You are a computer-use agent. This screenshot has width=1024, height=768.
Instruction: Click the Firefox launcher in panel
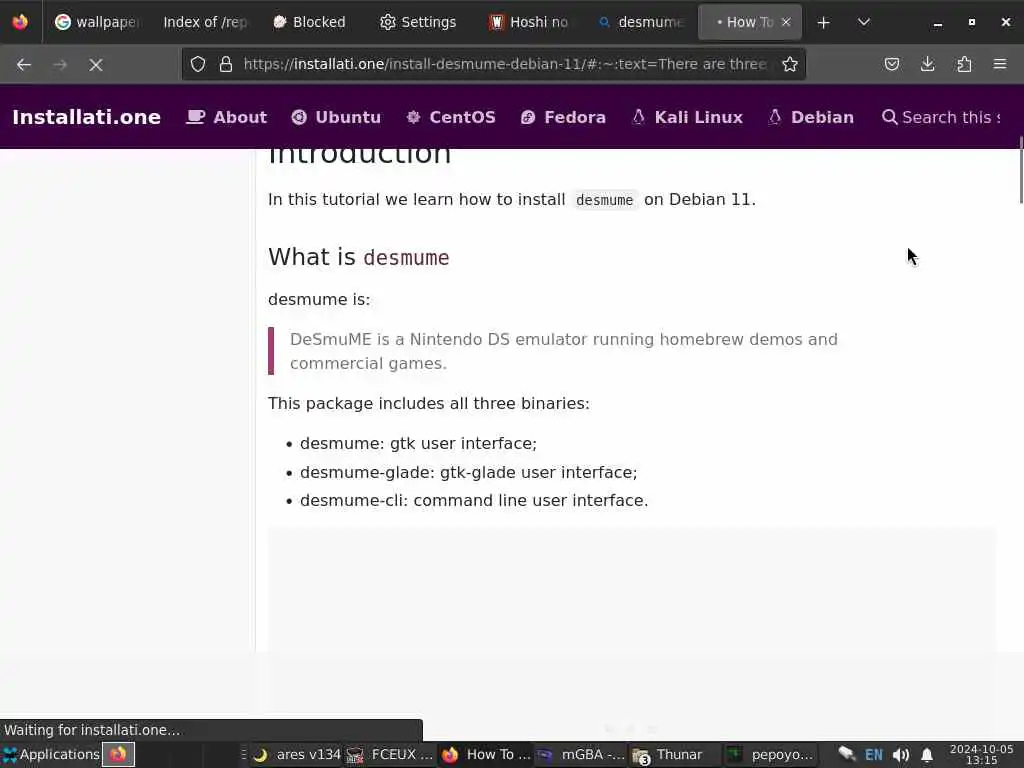118,754
